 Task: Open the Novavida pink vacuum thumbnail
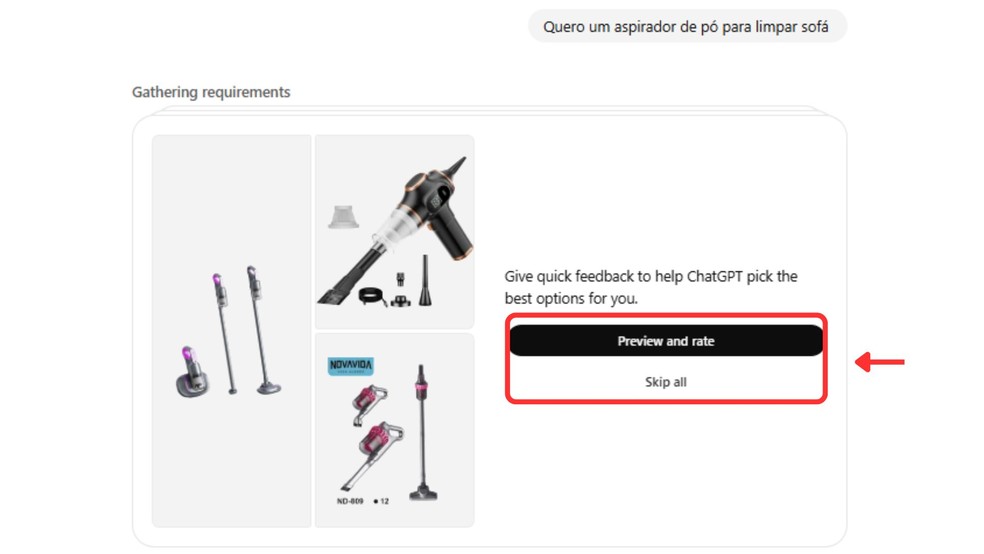[x=394, y=430]
